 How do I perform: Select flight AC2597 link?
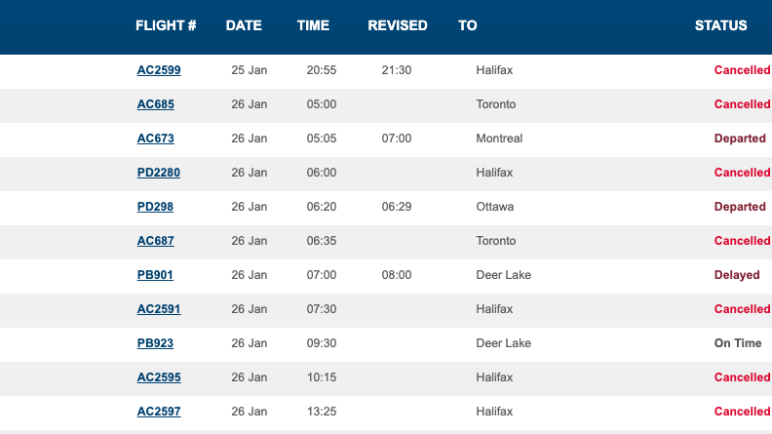pos(158,411)
